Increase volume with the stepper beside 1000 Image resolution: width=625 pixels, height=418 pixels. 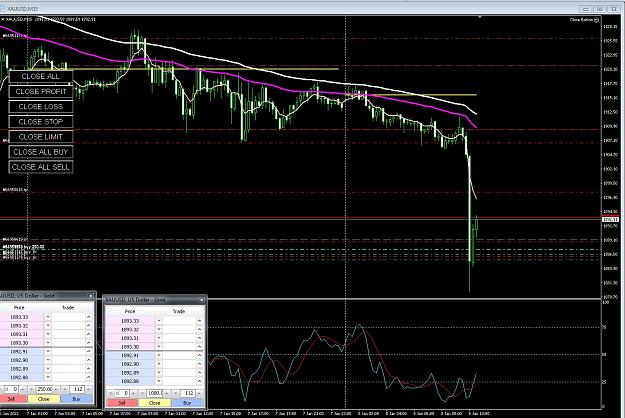[x=167, y=393]
